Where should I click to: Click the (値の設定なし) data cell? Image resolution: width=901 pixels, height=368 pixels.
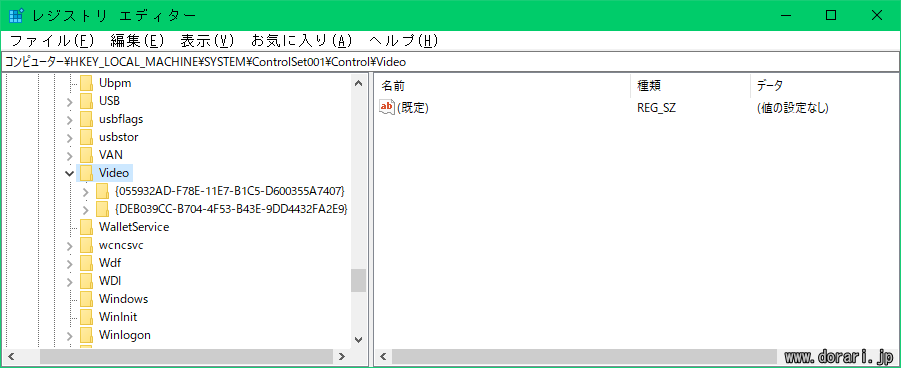(792, 108)
